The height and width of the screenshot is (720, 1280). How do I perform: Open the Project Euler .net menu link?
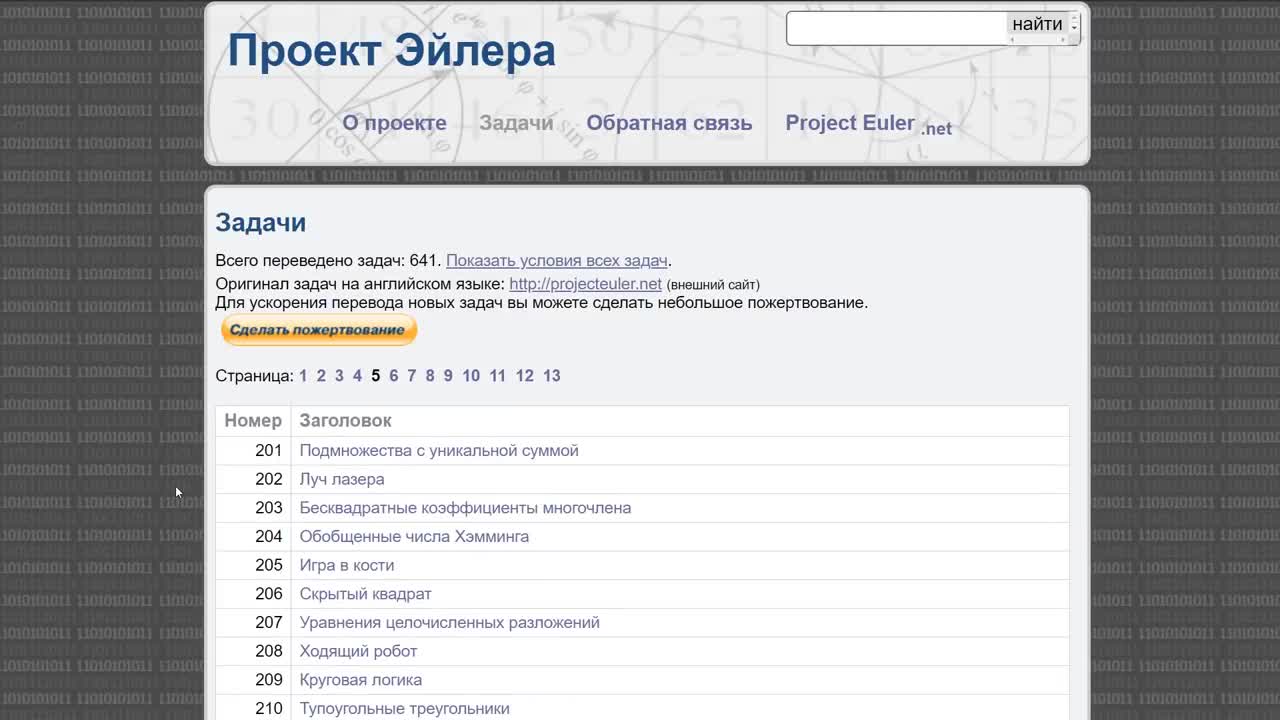click(868, 124)
